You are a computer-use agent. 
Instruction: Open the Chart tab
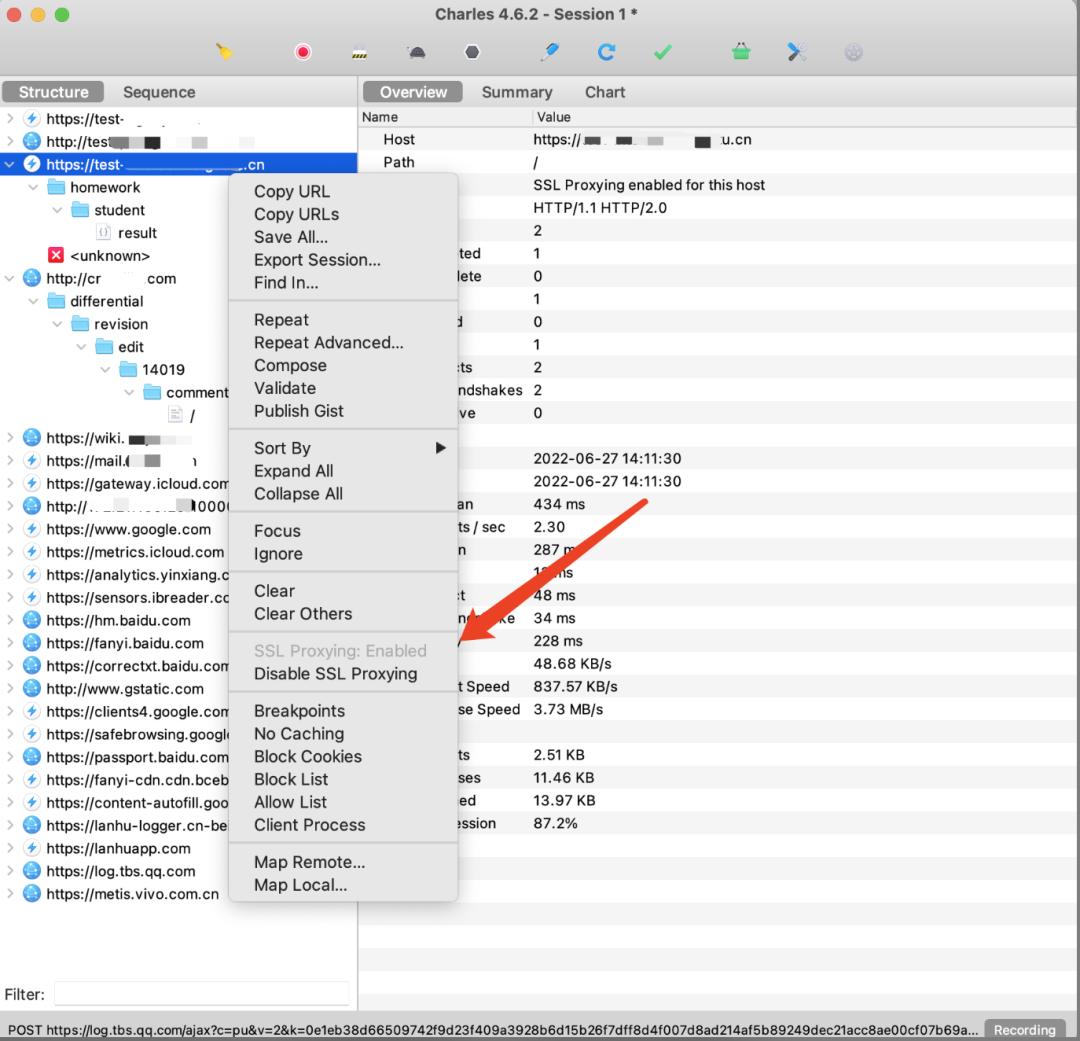click(x=605, y=92)
